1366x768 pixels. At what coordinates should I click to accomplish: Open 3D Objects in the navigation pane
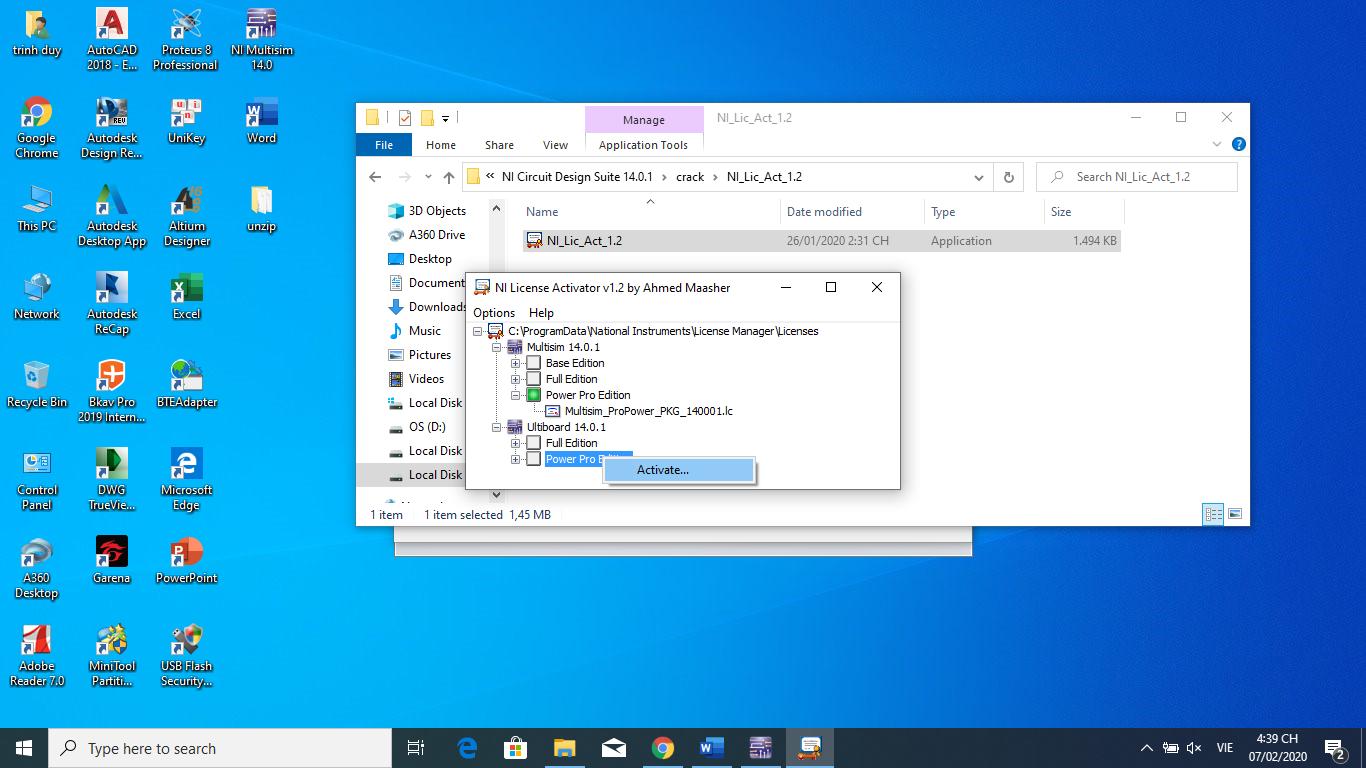[x=437, y=211]
